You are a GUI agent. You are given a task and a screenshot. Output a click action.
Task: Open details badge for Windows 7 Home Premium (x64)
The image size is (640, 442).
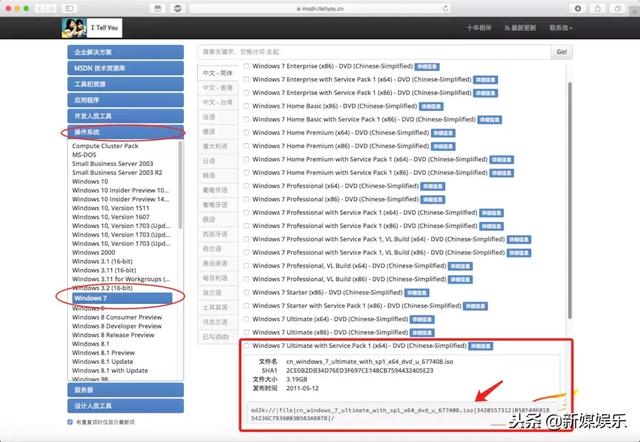(x=443, y=133)
